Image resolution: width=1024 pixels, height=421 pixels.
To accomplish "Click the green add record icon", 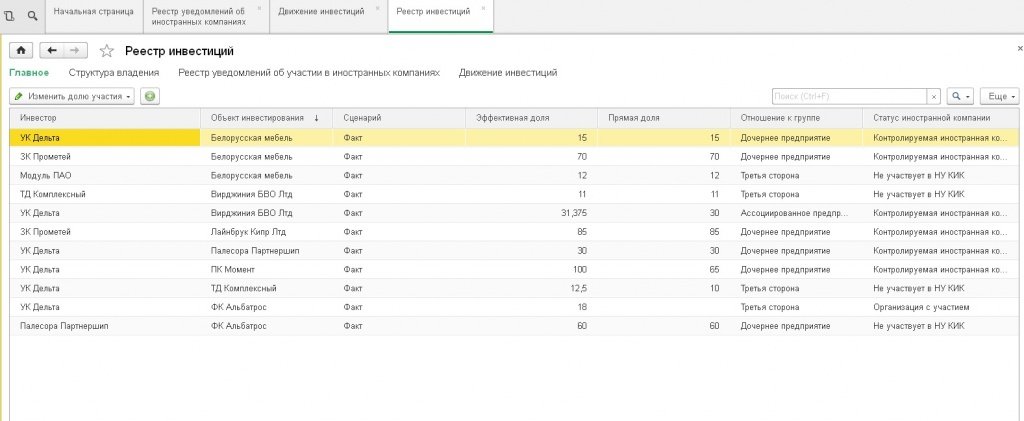I will pos(150,97).
